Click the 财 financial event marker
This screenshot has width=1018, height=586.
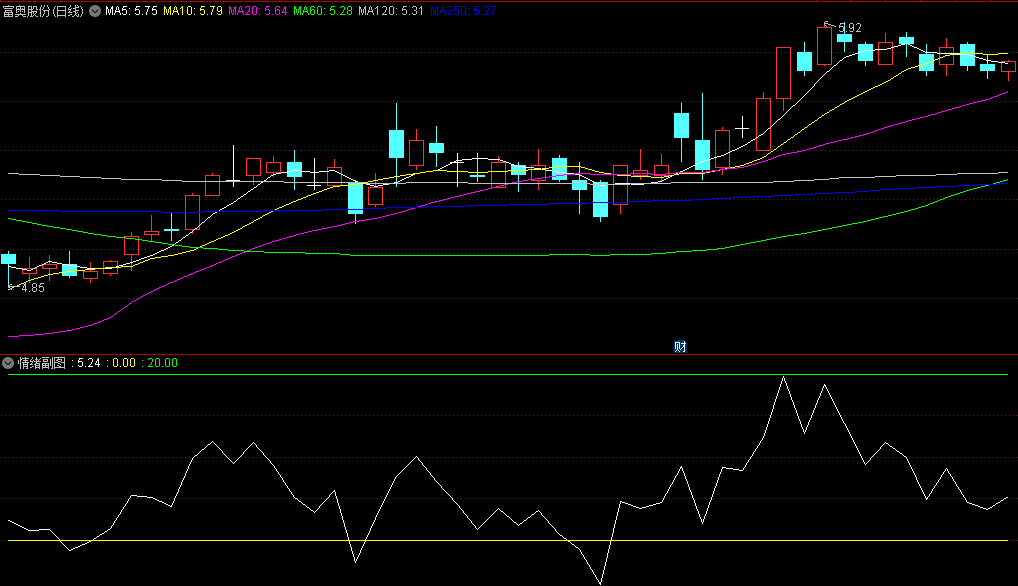(x=680, y=347)
